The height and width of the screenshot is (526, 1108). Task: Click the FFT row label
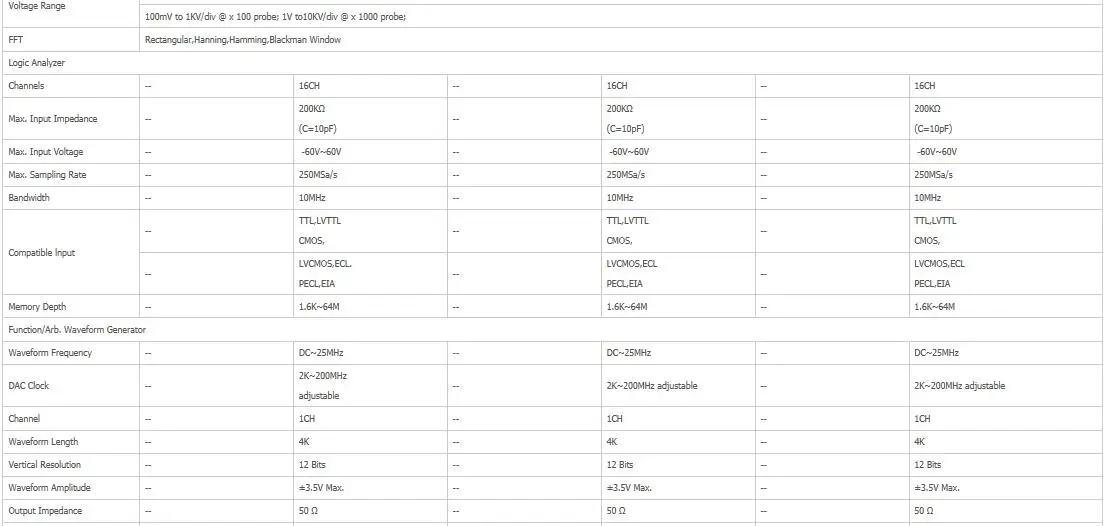click(15, 40)
